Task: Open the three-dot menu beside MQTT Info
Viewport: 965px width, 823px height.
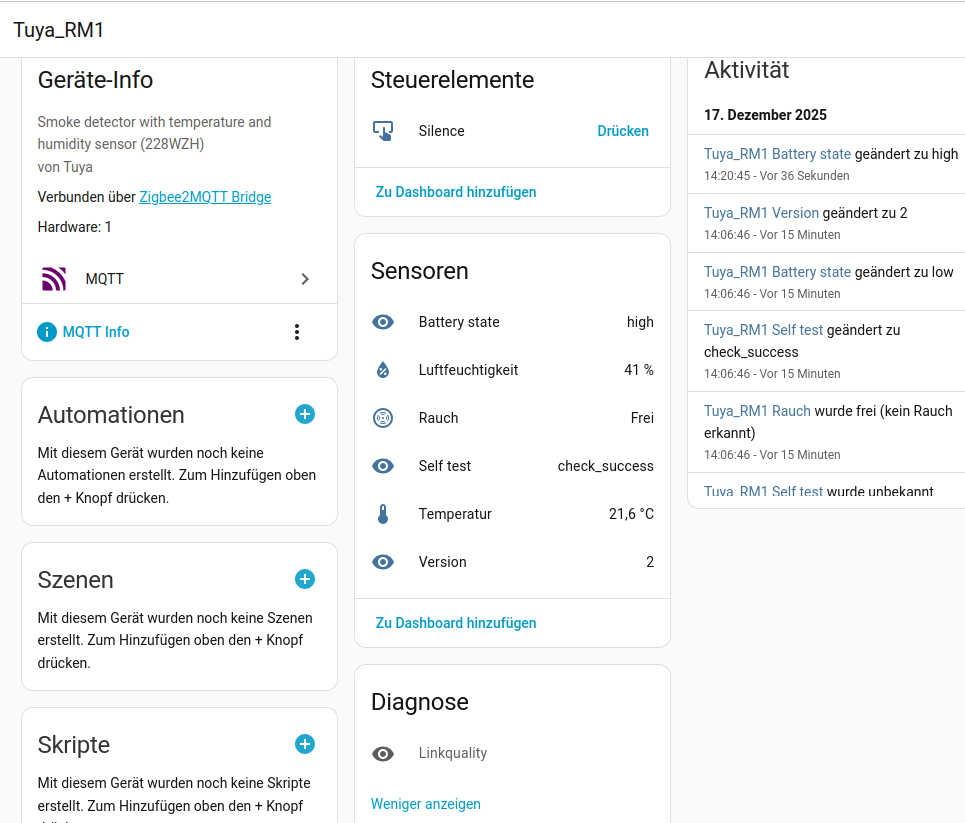Action: 297,332
